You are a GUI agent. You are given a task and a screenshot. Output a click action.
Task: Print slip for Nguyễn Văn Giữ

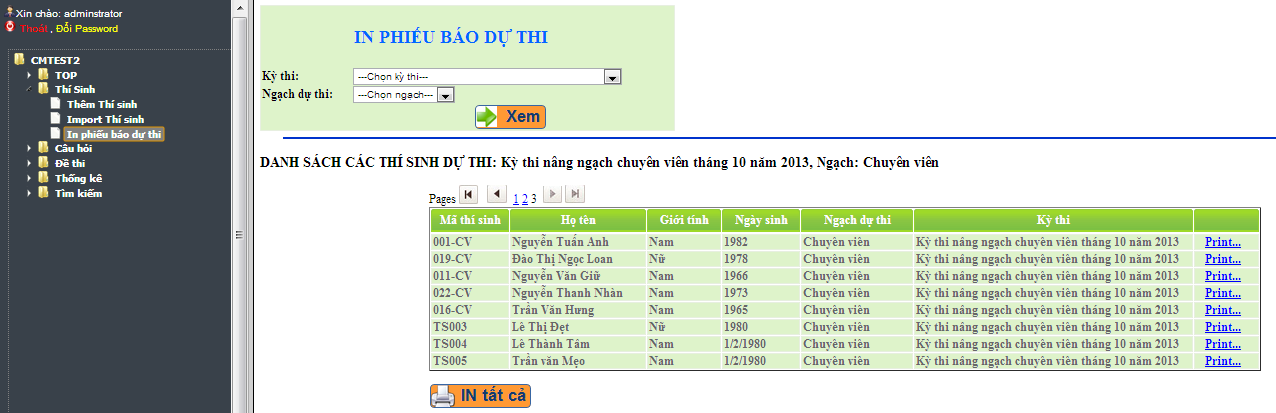click(x=1222, y=276)
